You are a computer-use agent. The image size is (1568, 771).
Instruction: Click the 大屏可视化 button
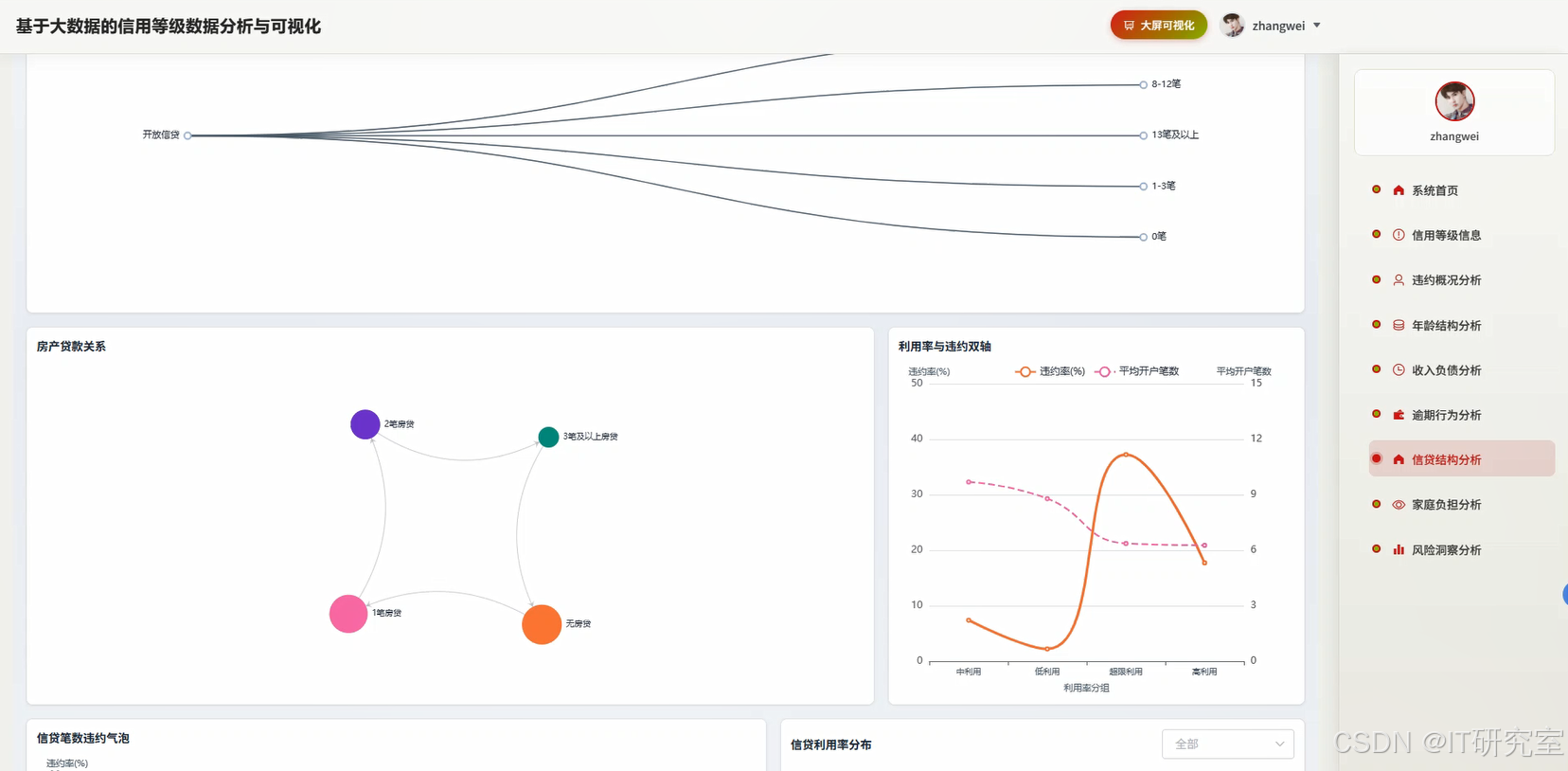click(1158, 26)
